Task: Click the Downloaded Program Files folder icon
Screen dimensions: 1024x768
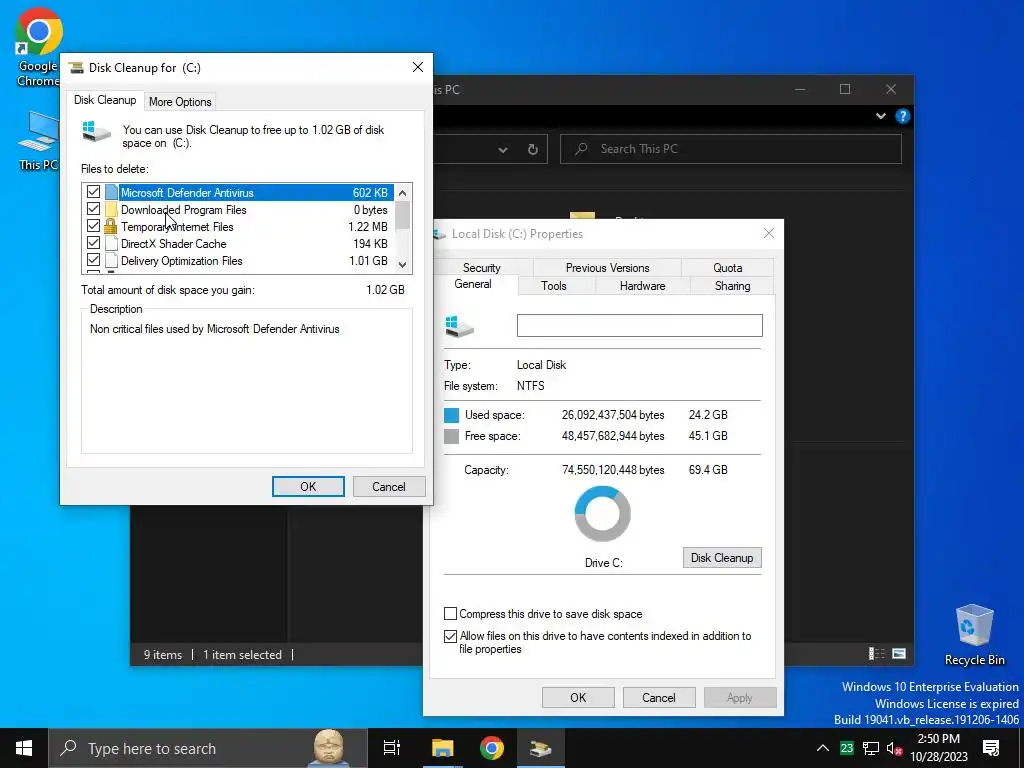Action: (x=111, y=210)
